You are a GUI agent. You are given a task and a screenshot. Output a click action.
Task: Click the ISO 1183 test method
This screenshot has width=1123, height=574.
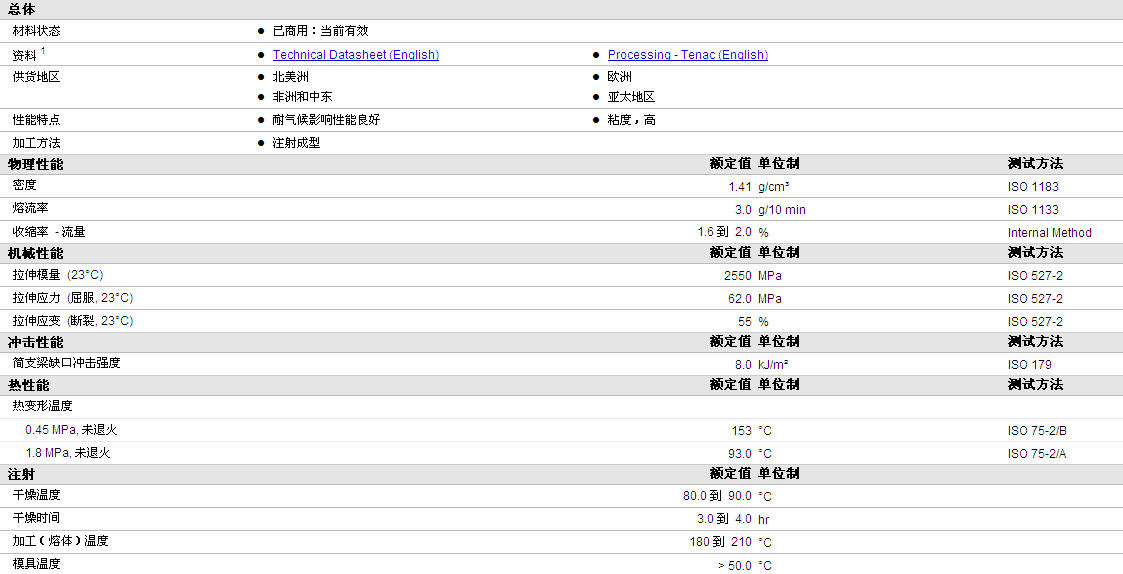(1033, 186)
